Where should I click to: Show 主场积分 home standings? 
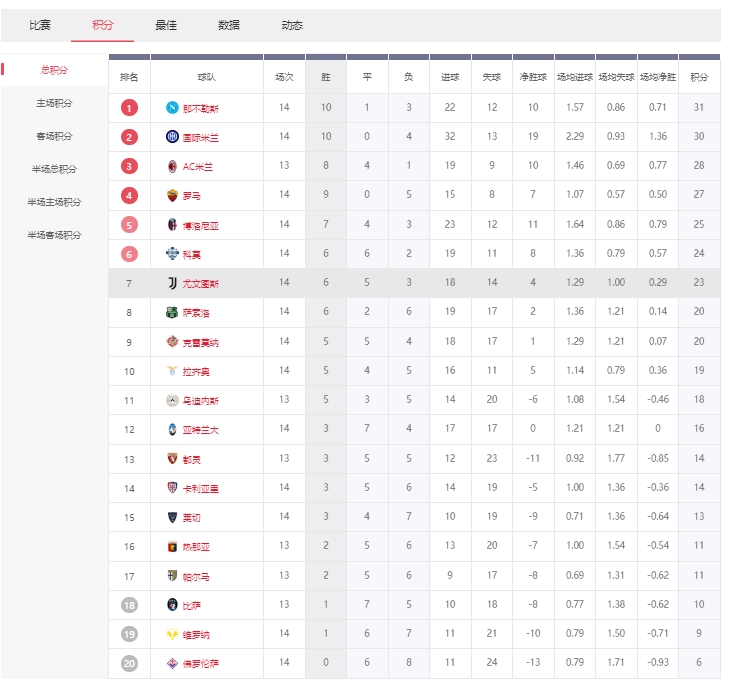(54, 103)
